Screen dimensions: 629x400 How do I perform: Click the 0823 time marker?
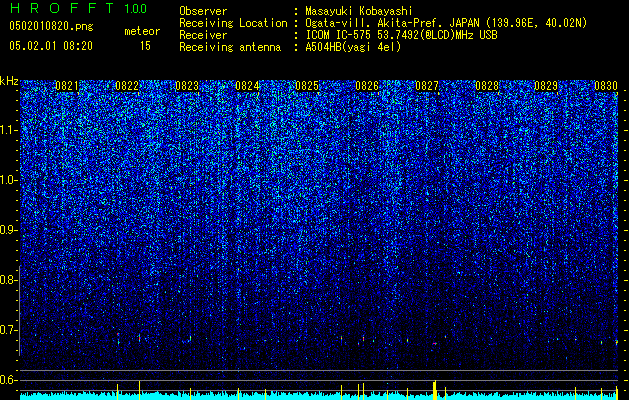(187, 86)
